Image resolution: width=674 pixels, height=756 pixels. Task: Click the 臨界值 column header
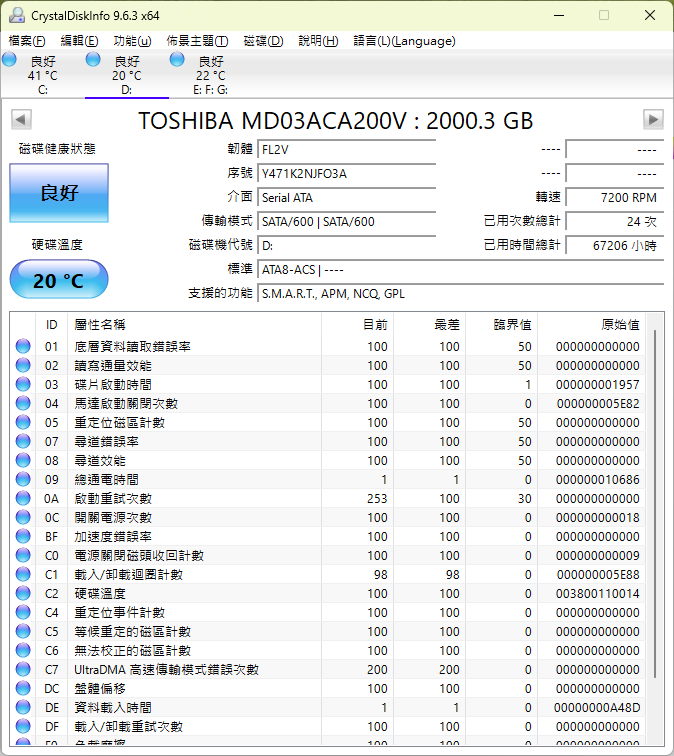coord(502,324)
